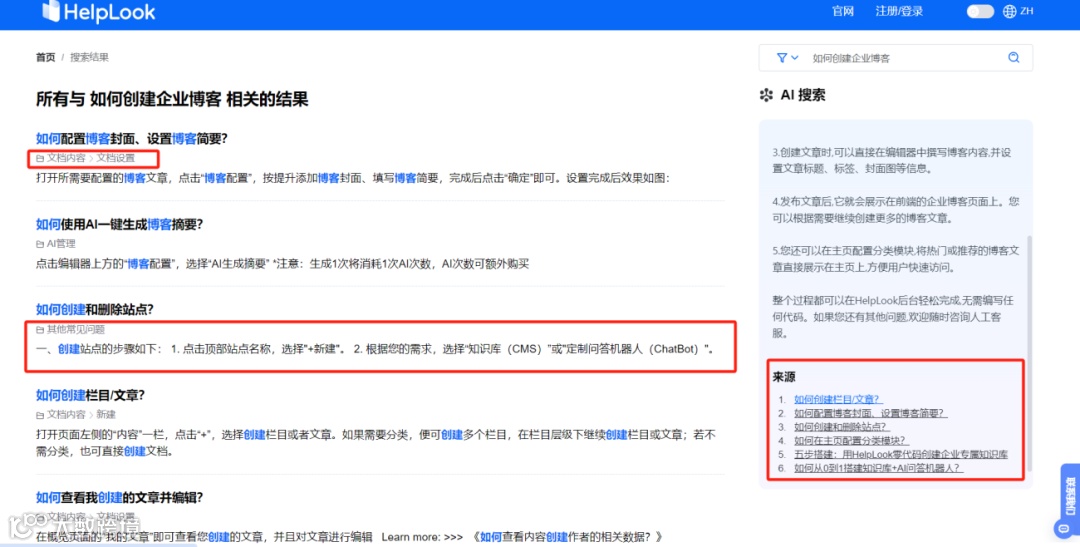The height and width of the screenshot is (547, 1080).
Task: Click the snippet starting 打开页面左侧的
Action: click(376, 443)
